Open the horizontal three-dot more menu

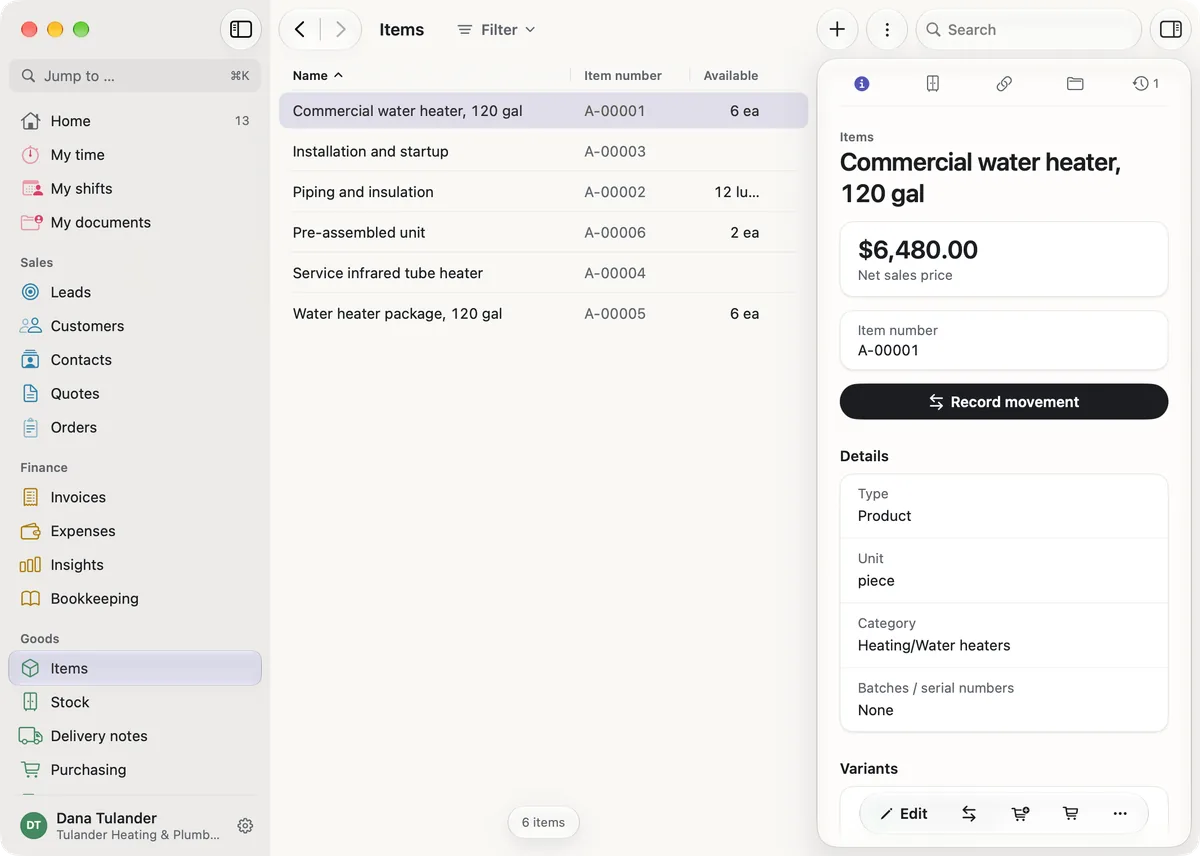click(x=1120, y=814)
